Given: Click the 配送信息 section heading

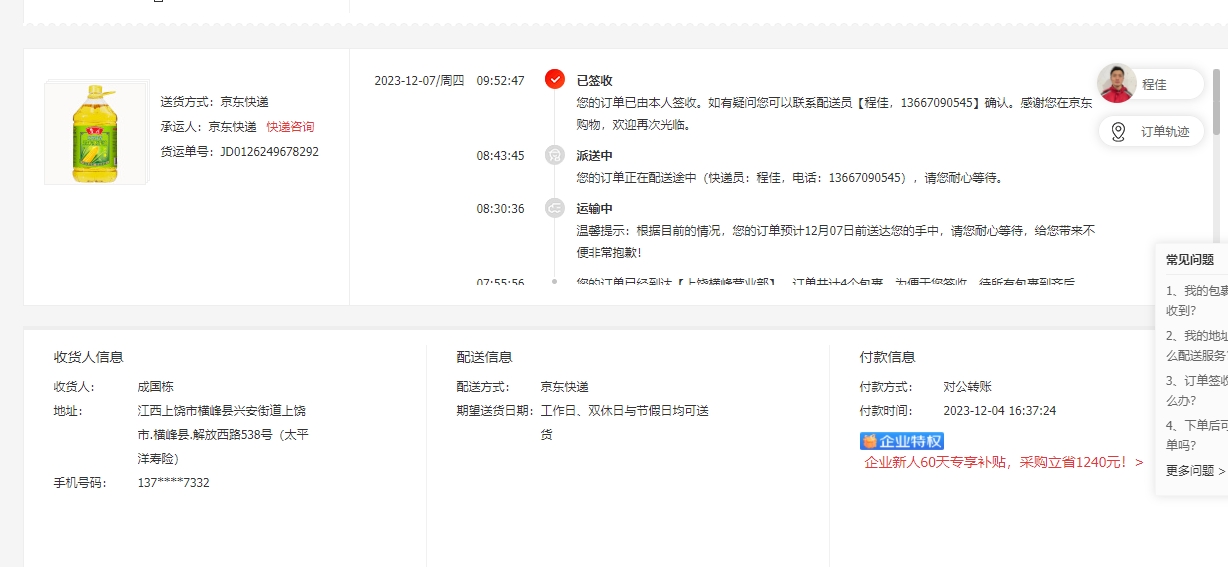Looking at the screenshot, I should (485, 357).
